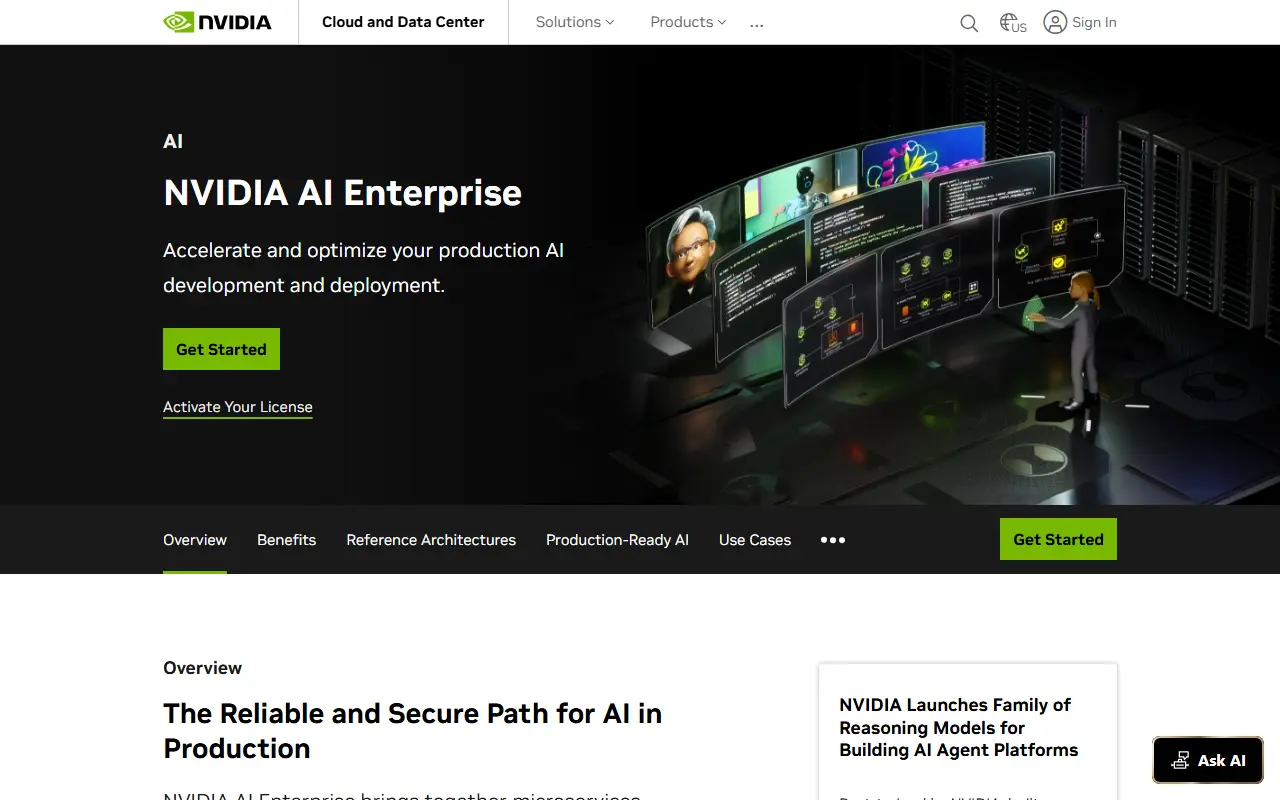Open the NVIDIA reasoning models news card
The image size is (1280, 800).
(x=968, y=731)
